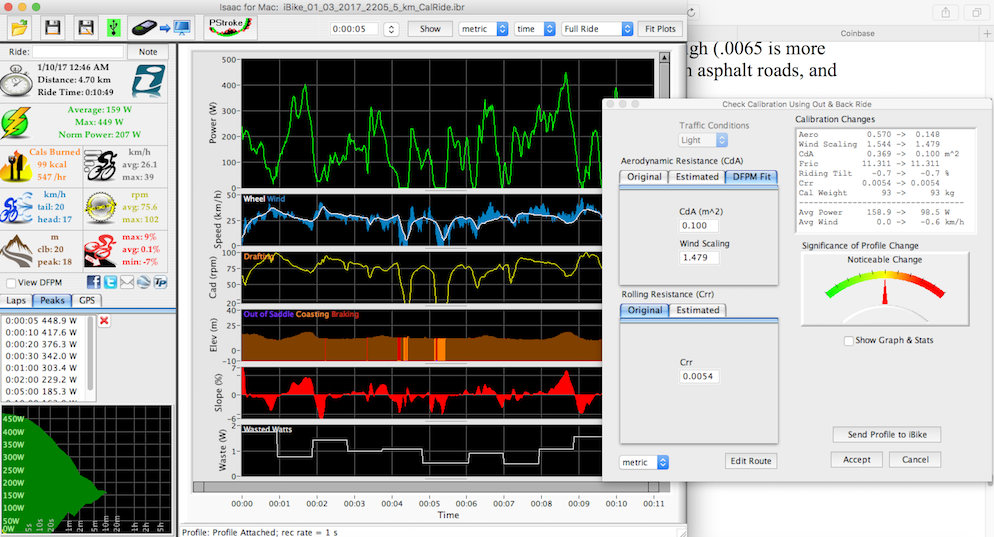Image resolution: width=994 pixels, height=537 pixels.
Task: Select the Original tab under Aerodynamic Resistance
Action: (x=644, y=177)
